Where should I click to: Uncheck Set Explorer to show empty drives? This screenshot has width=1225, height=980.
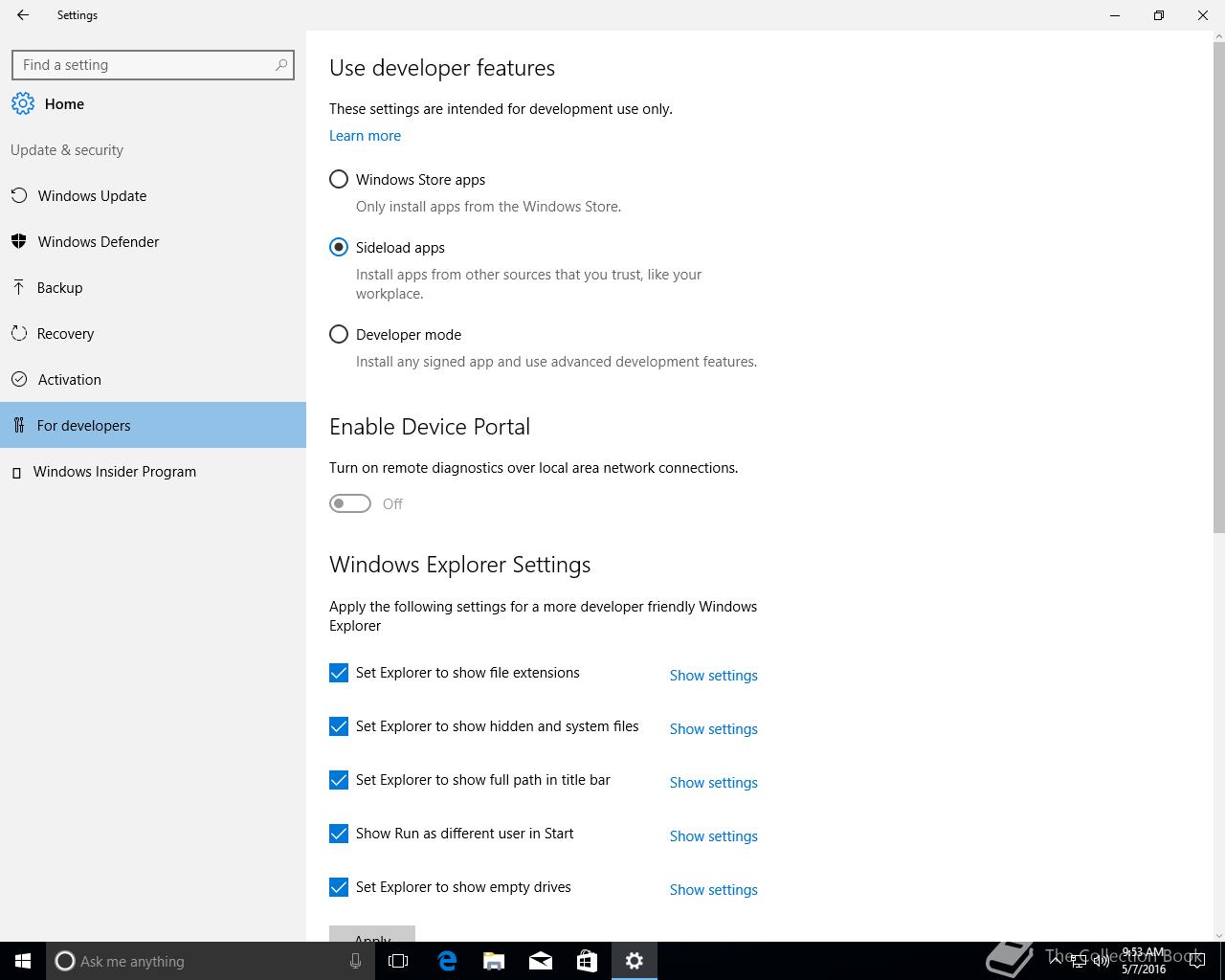[x=339, y=887]
